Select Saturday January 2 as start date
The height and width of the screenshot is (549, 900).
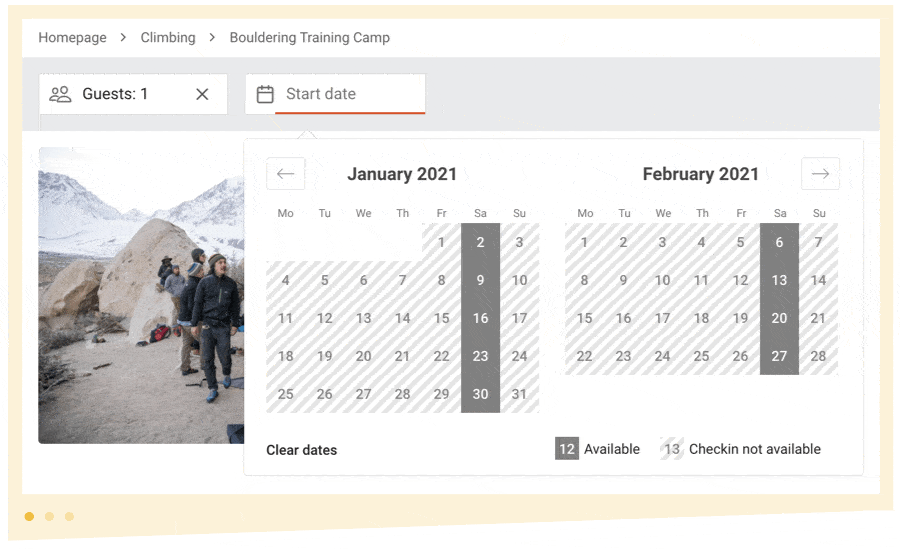coord(480,242)
